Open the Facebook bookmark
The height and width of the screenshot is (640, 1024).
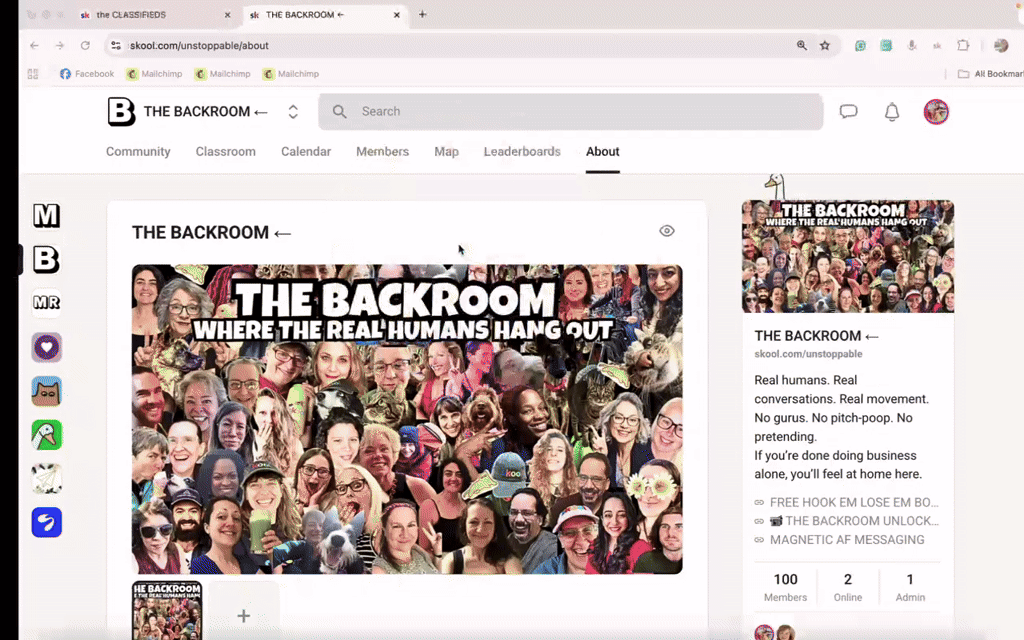click(x=87, y=74)
